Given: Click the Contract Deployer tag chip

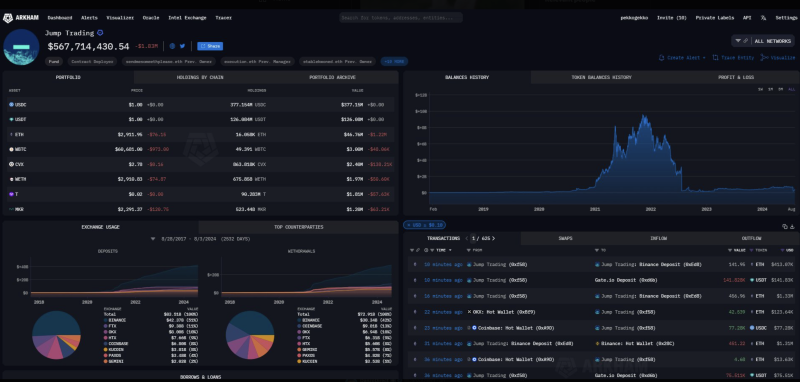Looking at the screenshot, I should coord(92,61).
